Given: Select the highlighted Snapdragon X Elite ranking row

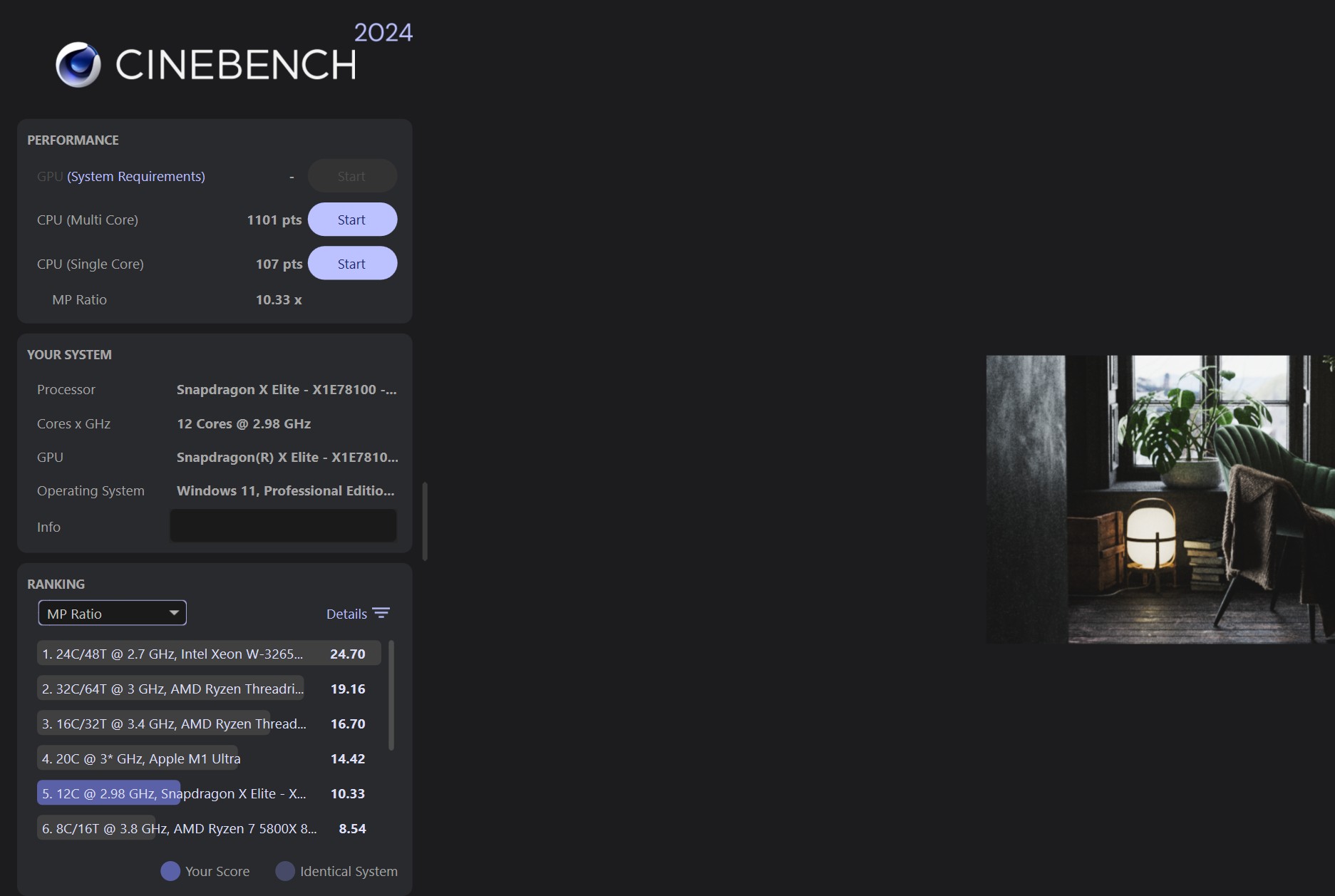Looking at the screenshot, I should [209, 793].
